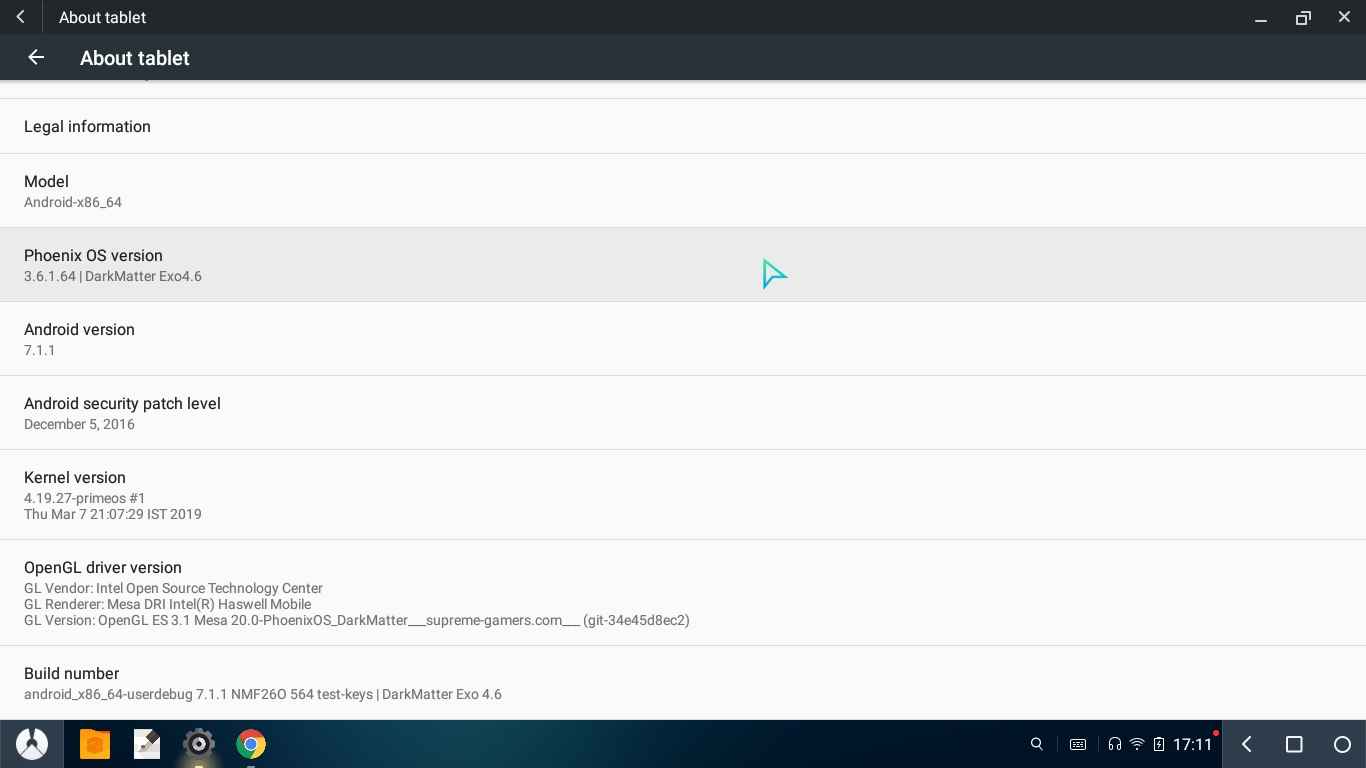Image resolution: width=1366 pixels, height=768 pixels.
Task: Click the Settings gear taskbar icon
Action: pyautogui.click(x=199, y=744)
